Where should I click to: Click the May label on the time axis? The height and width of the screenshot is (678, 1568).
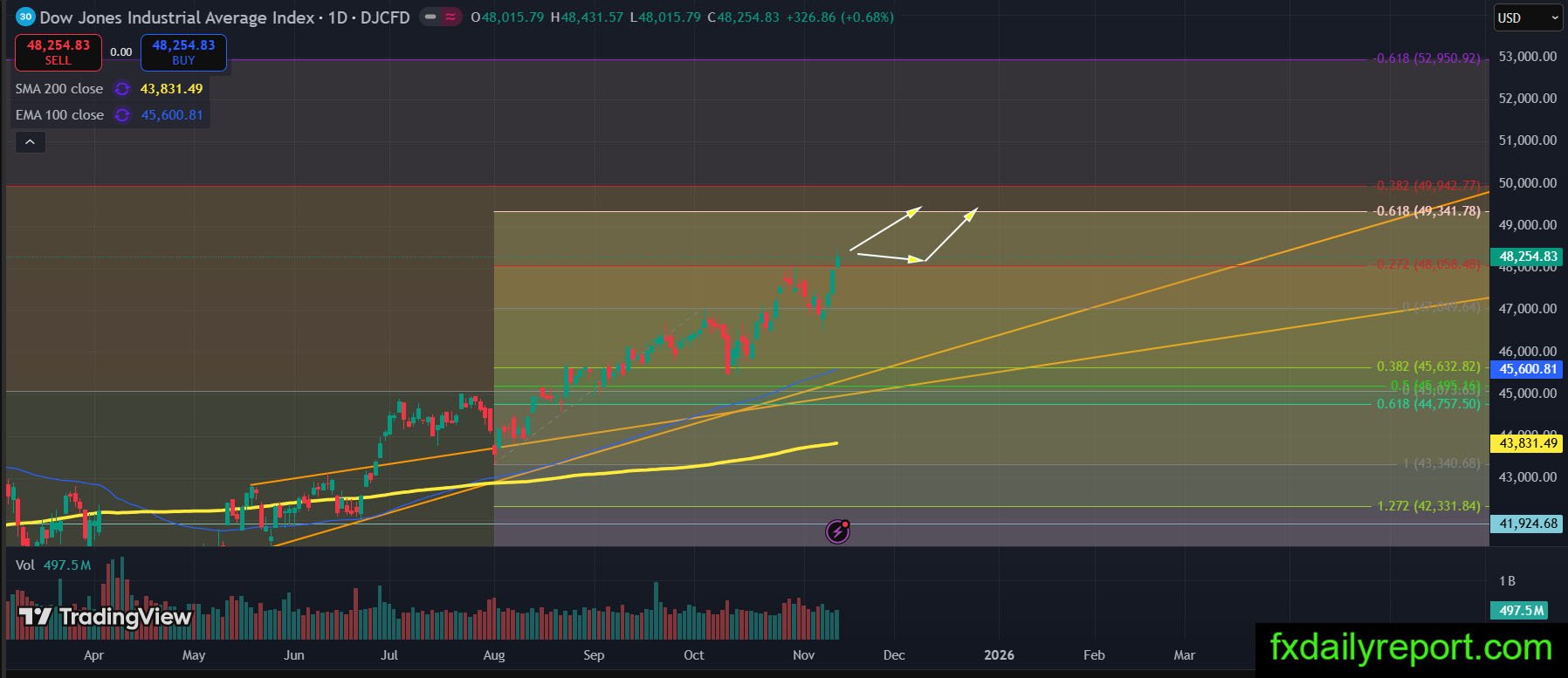coord(194,655)
